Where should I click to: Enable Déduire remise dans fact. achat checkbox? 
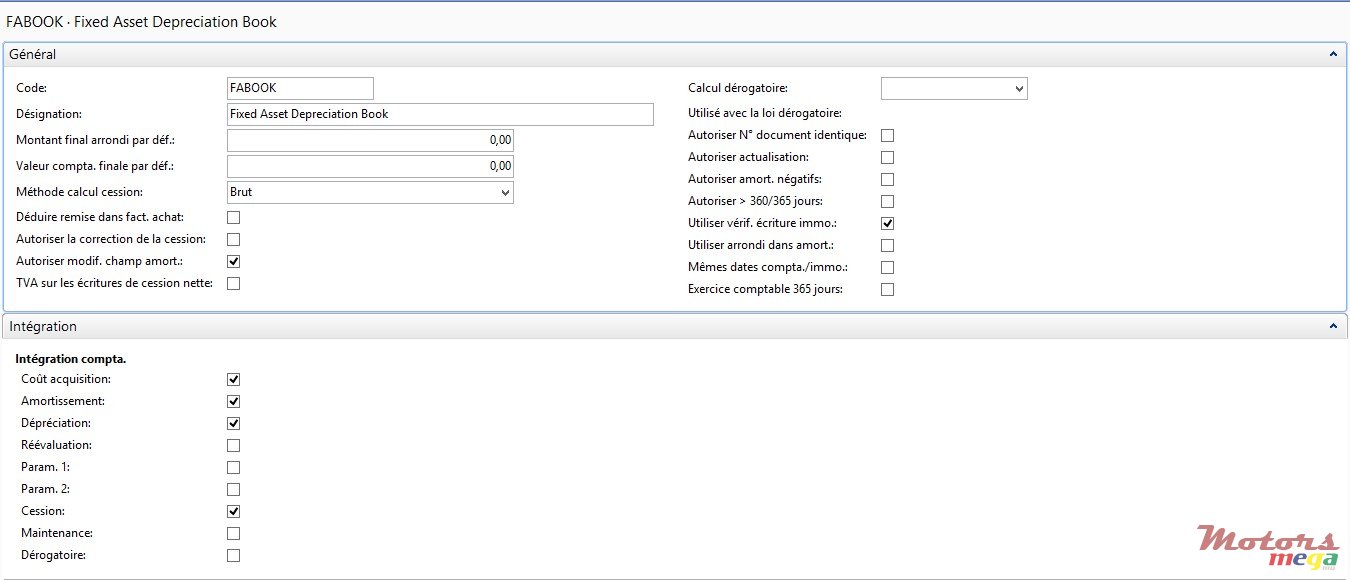[234, 217]
